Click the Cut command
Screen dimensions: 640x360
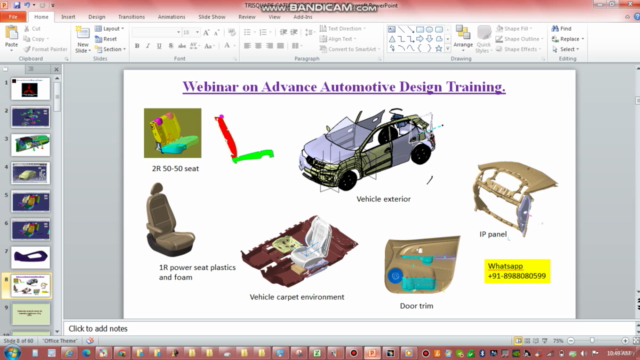(32, 29)
